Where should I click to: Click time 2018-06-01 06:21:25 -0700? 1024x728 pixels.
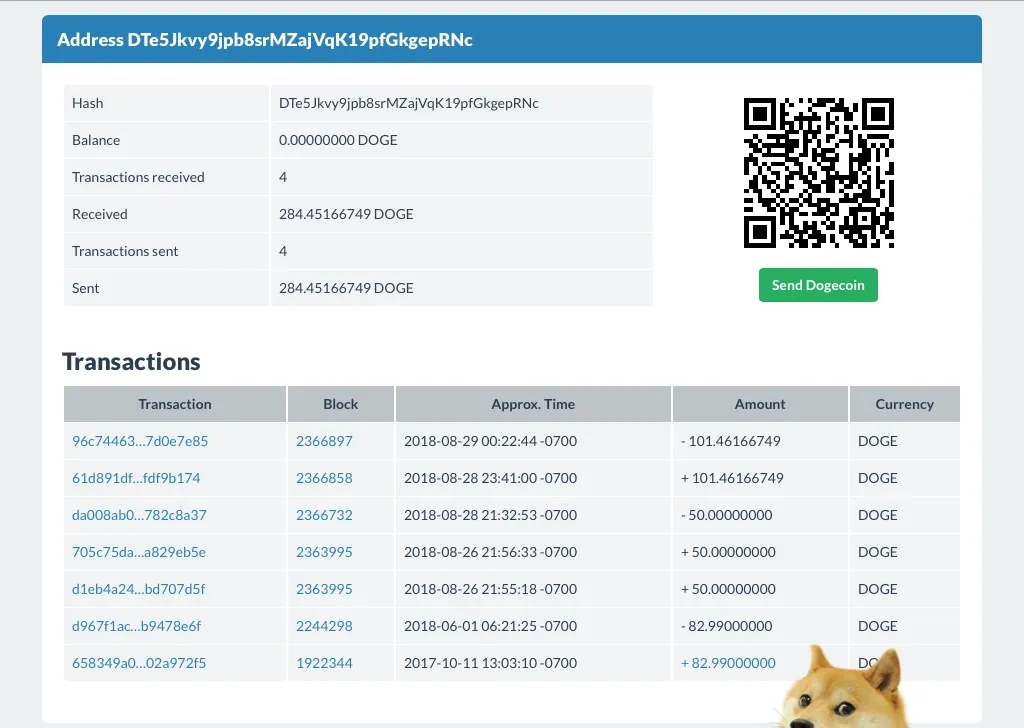click(x=490, y=626)
